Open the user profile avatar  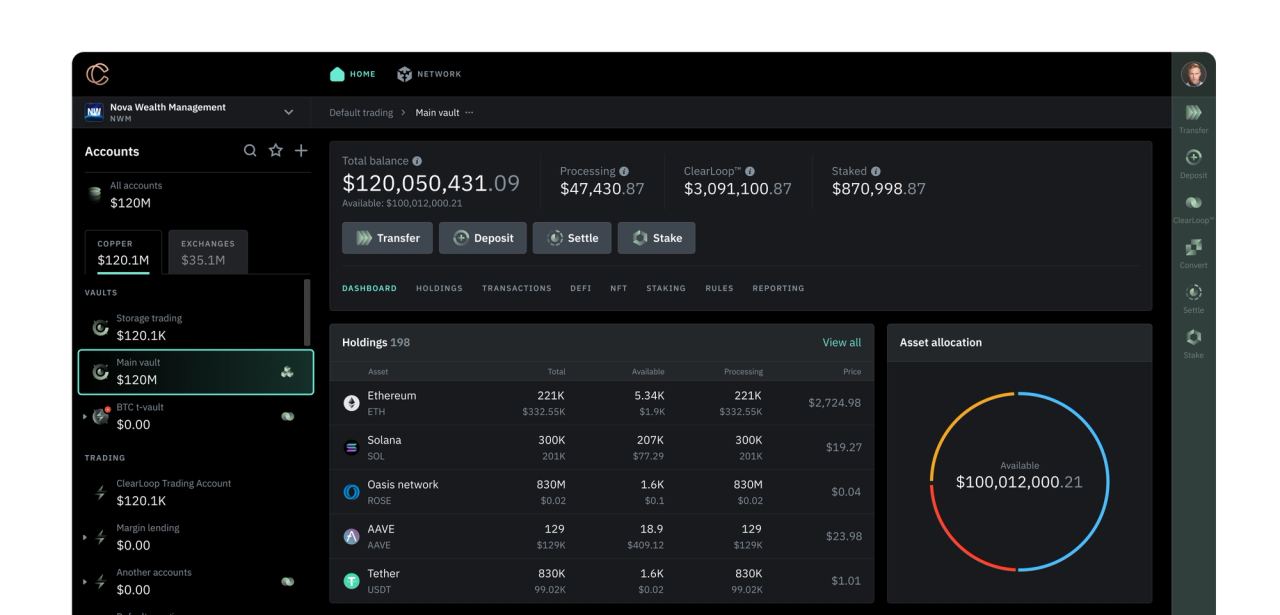[x=1193, y=74]
